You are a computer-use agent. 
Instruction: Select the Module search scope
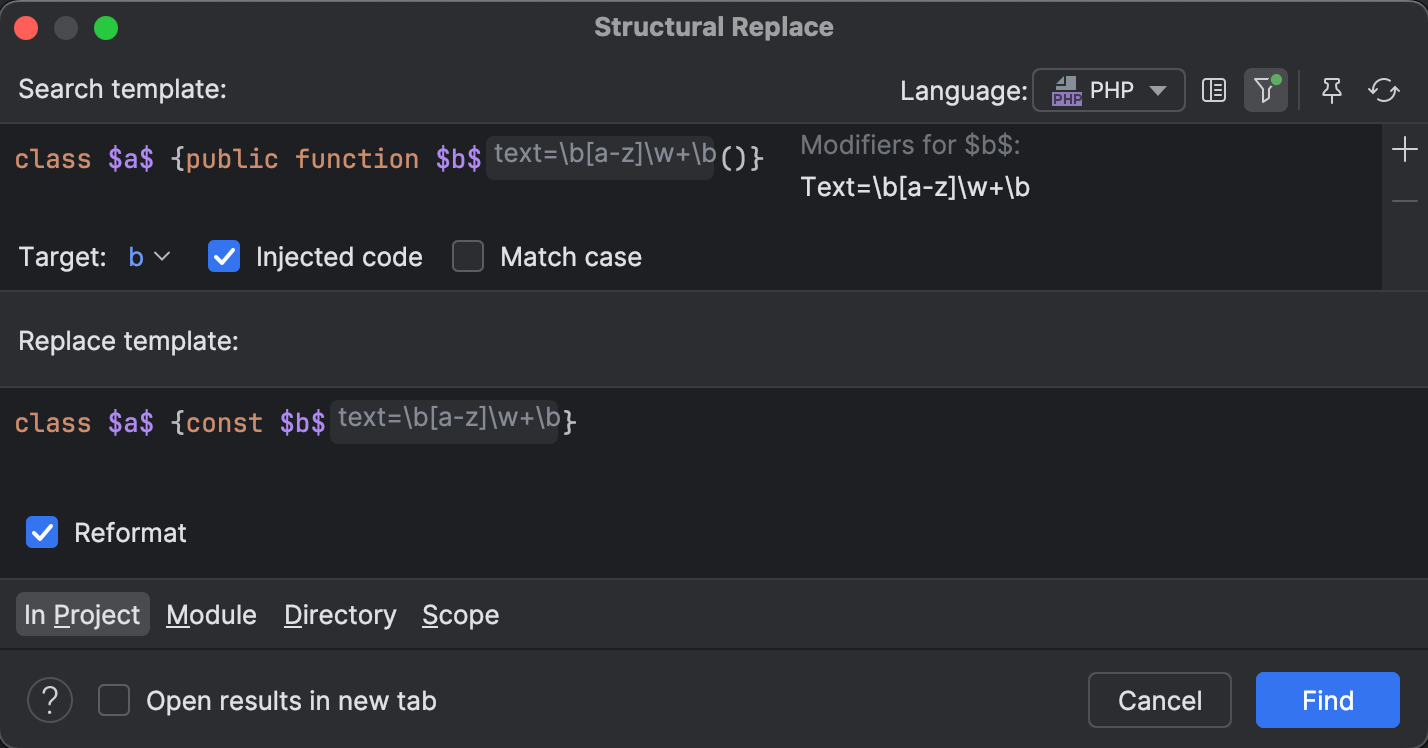point(211,614)
